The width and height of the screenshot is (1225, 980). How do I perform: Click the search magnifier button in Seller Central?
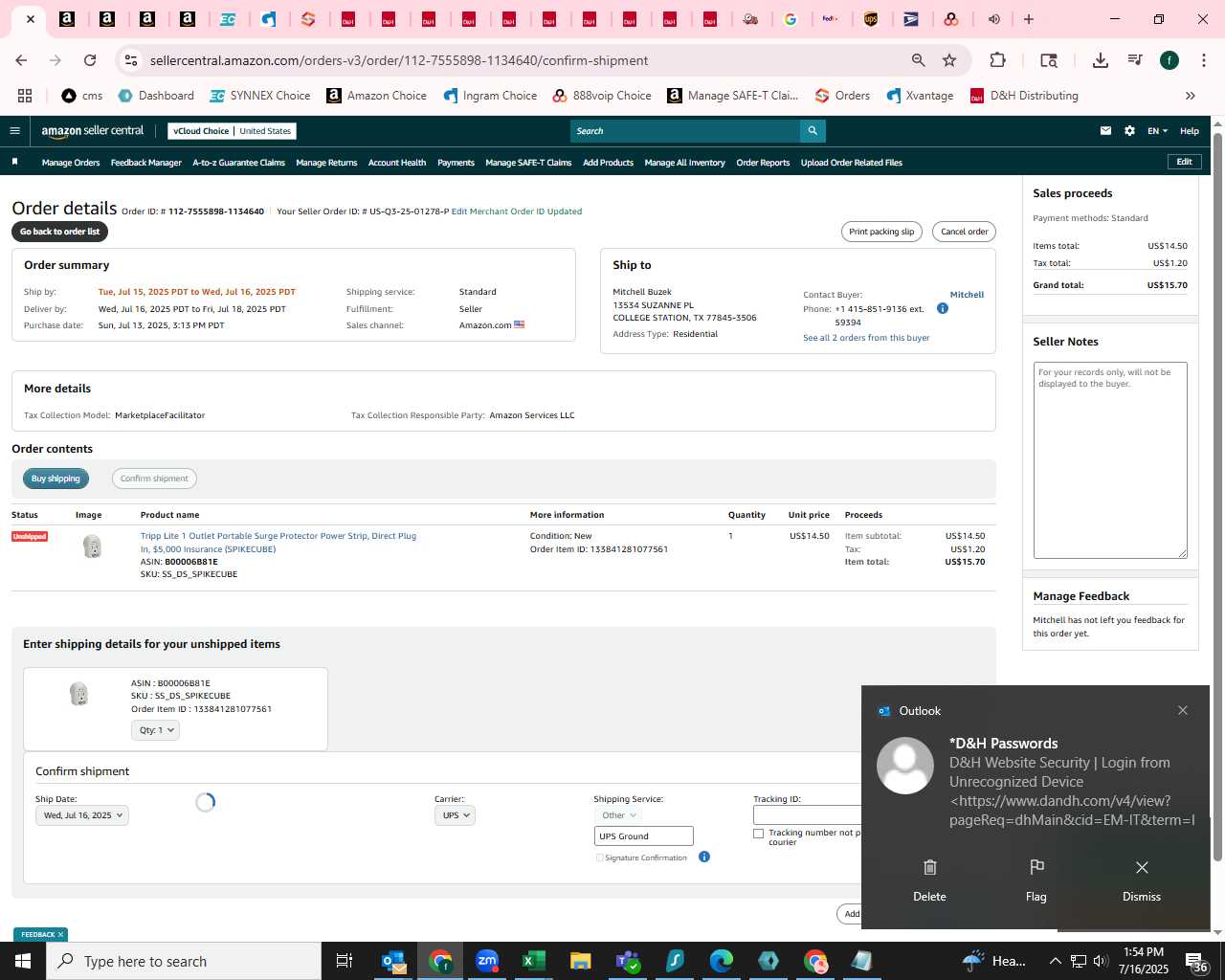(x=813, y=131)
